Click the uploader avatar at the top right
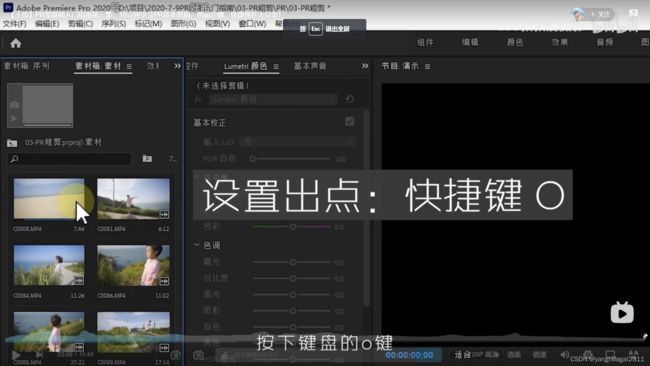 pyautogui.click(x=578, y=15)
